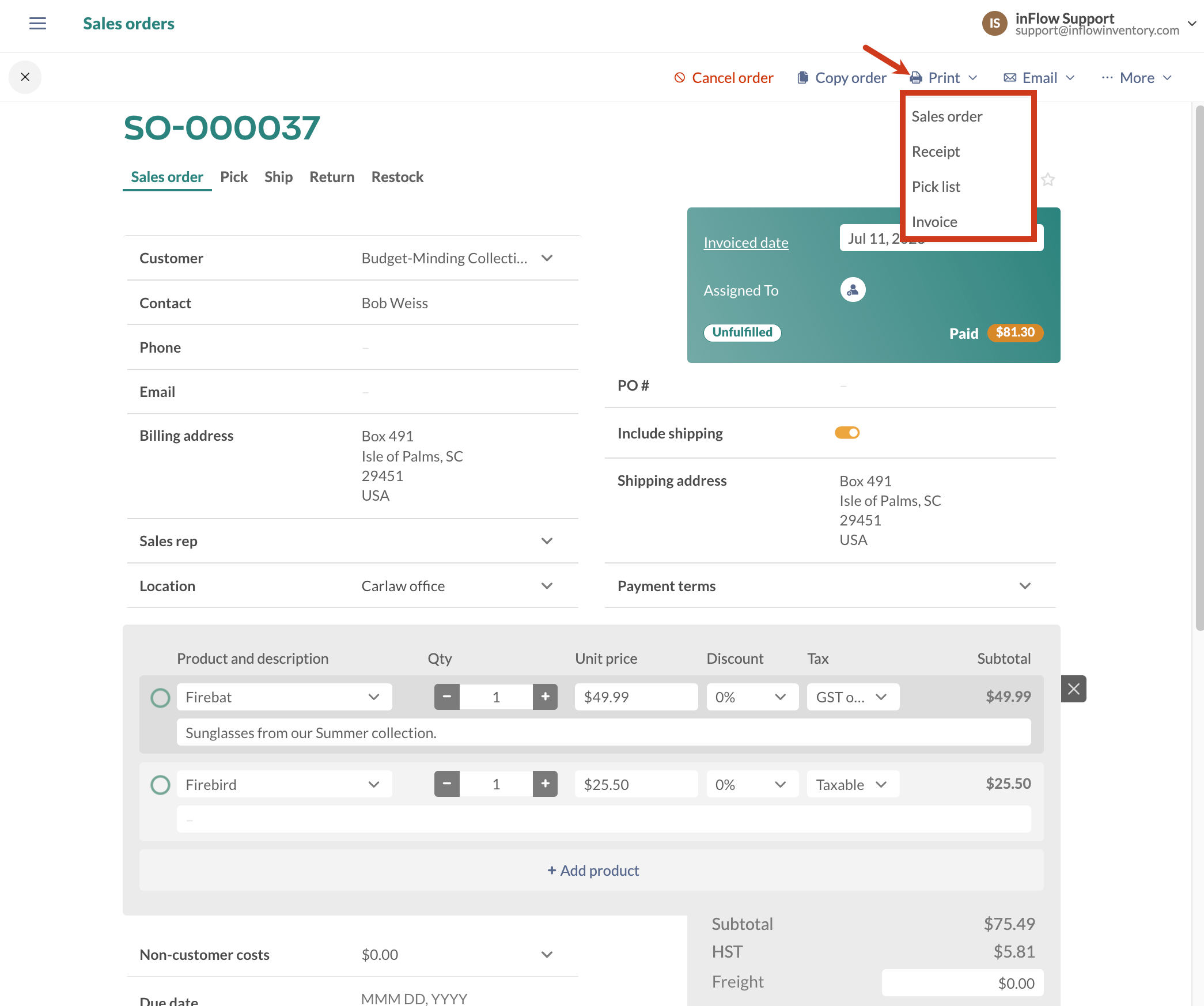
Task: Select Invoice in Print menu
Action: coord(934,222)
